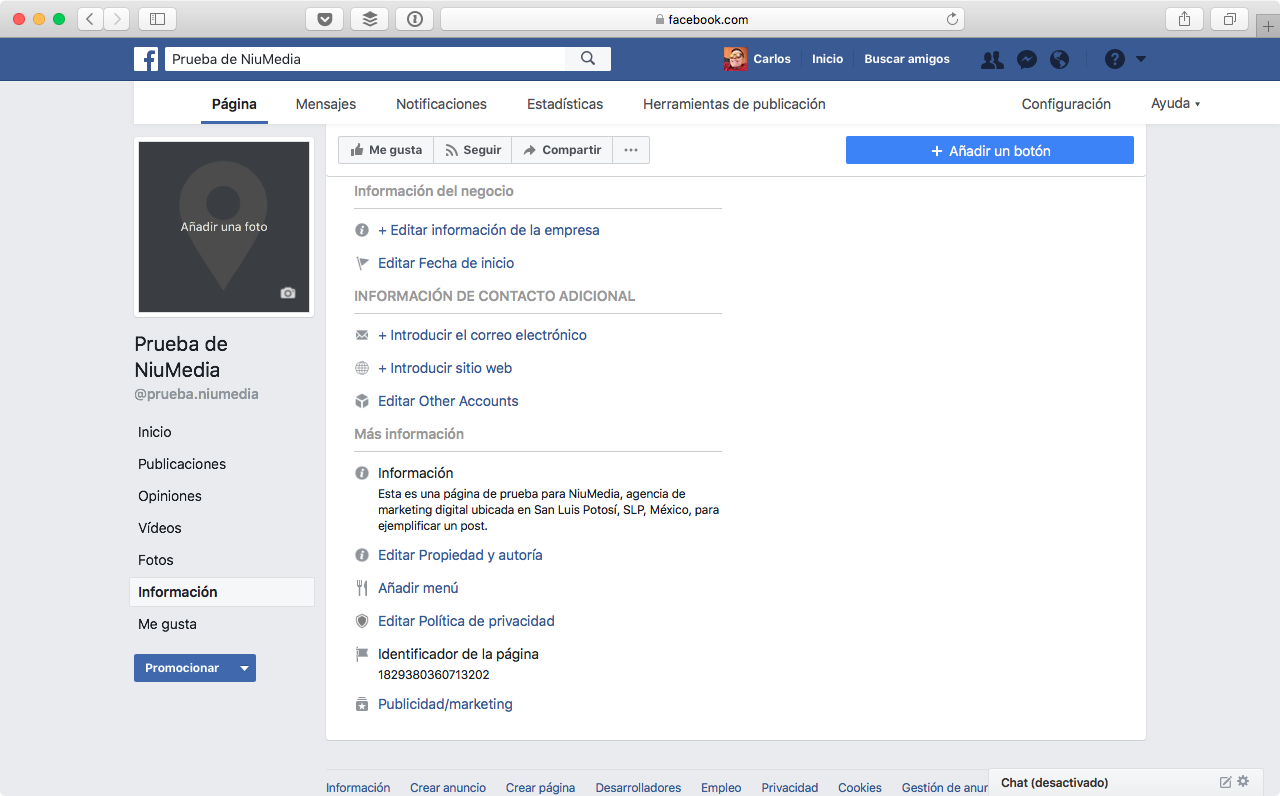Click Añadir un botón

click(990, 150)
